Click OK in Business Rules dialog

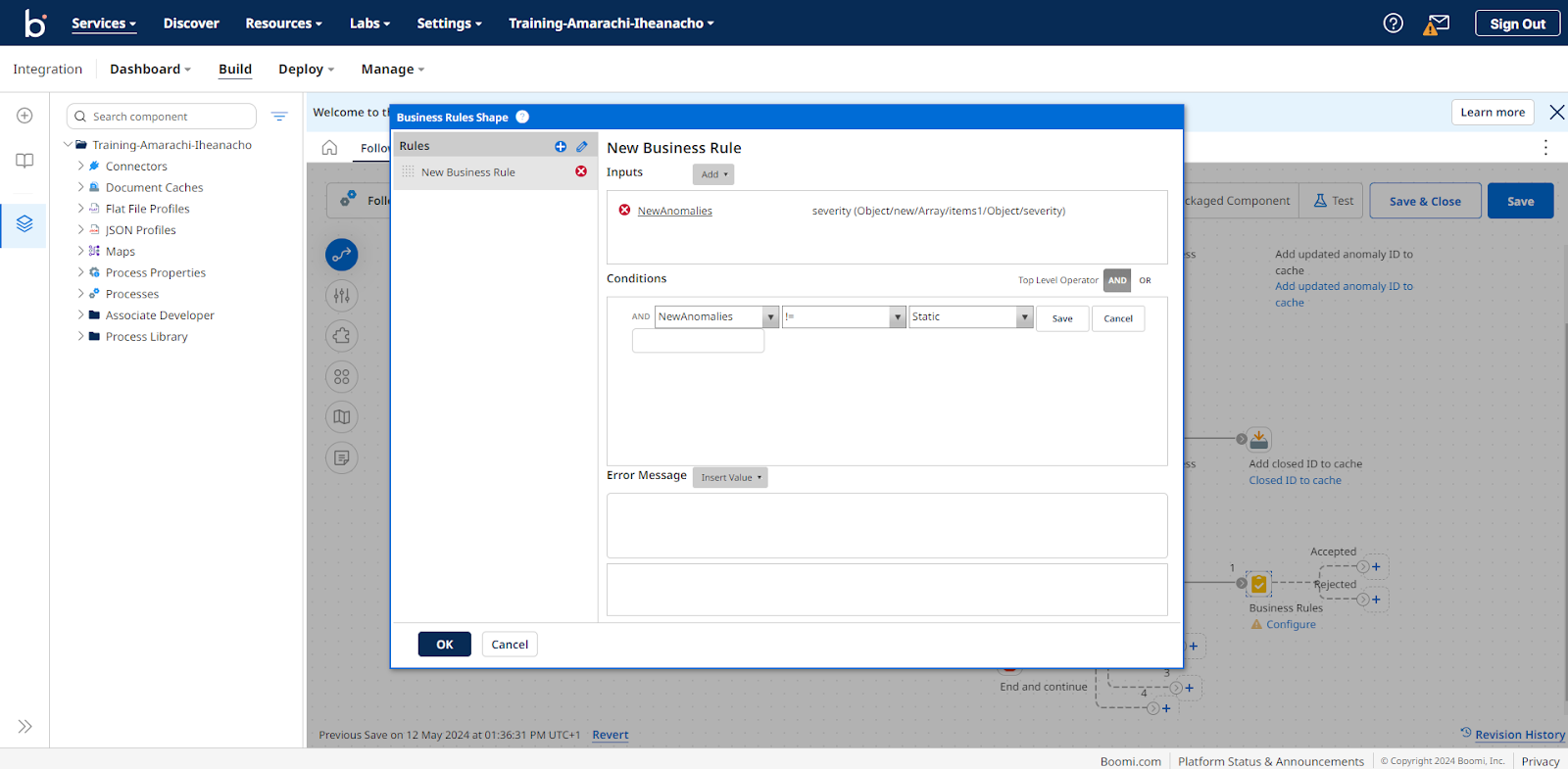[x=445, y=644]
